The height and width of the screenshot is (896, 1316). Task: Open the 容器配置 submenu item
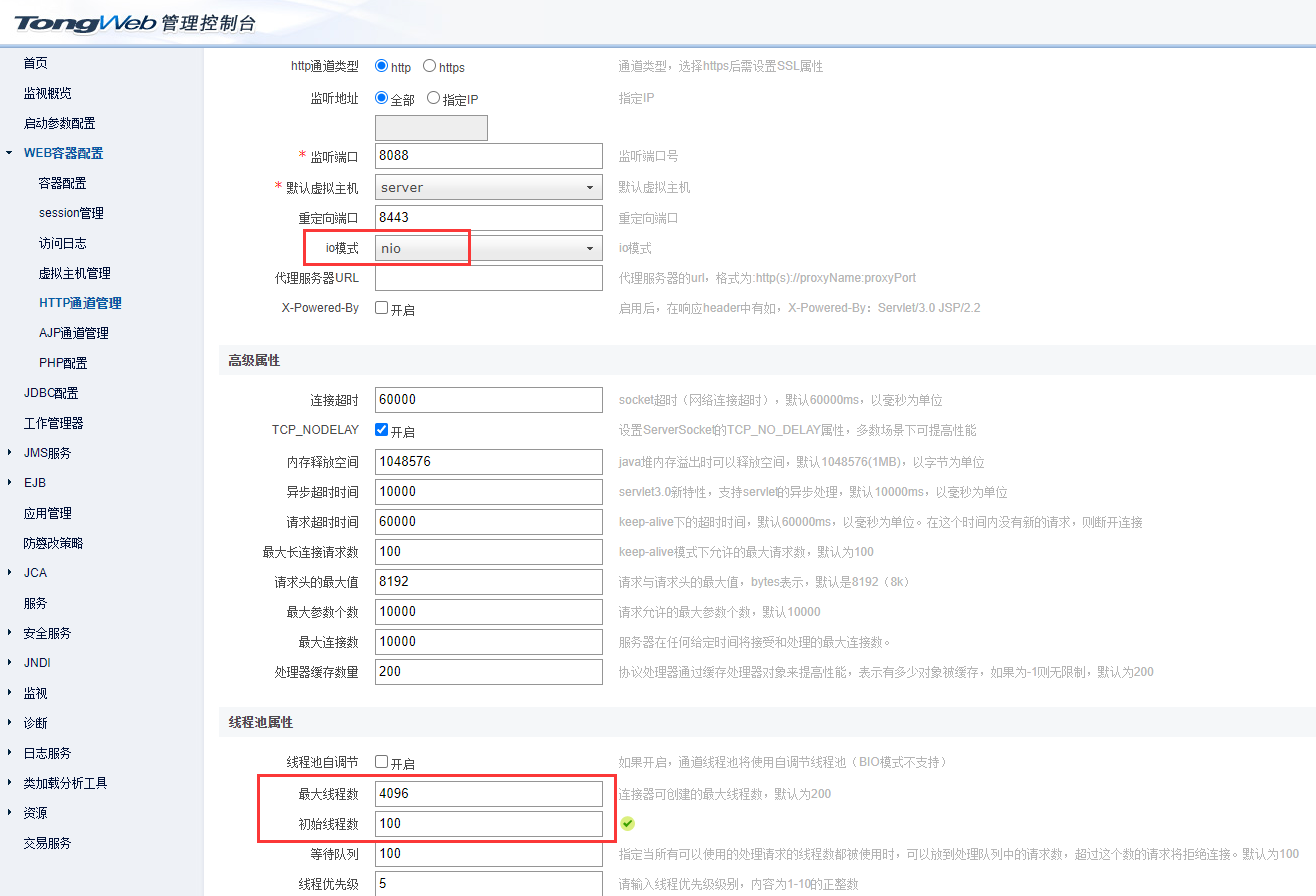click(x=63, y=183)
